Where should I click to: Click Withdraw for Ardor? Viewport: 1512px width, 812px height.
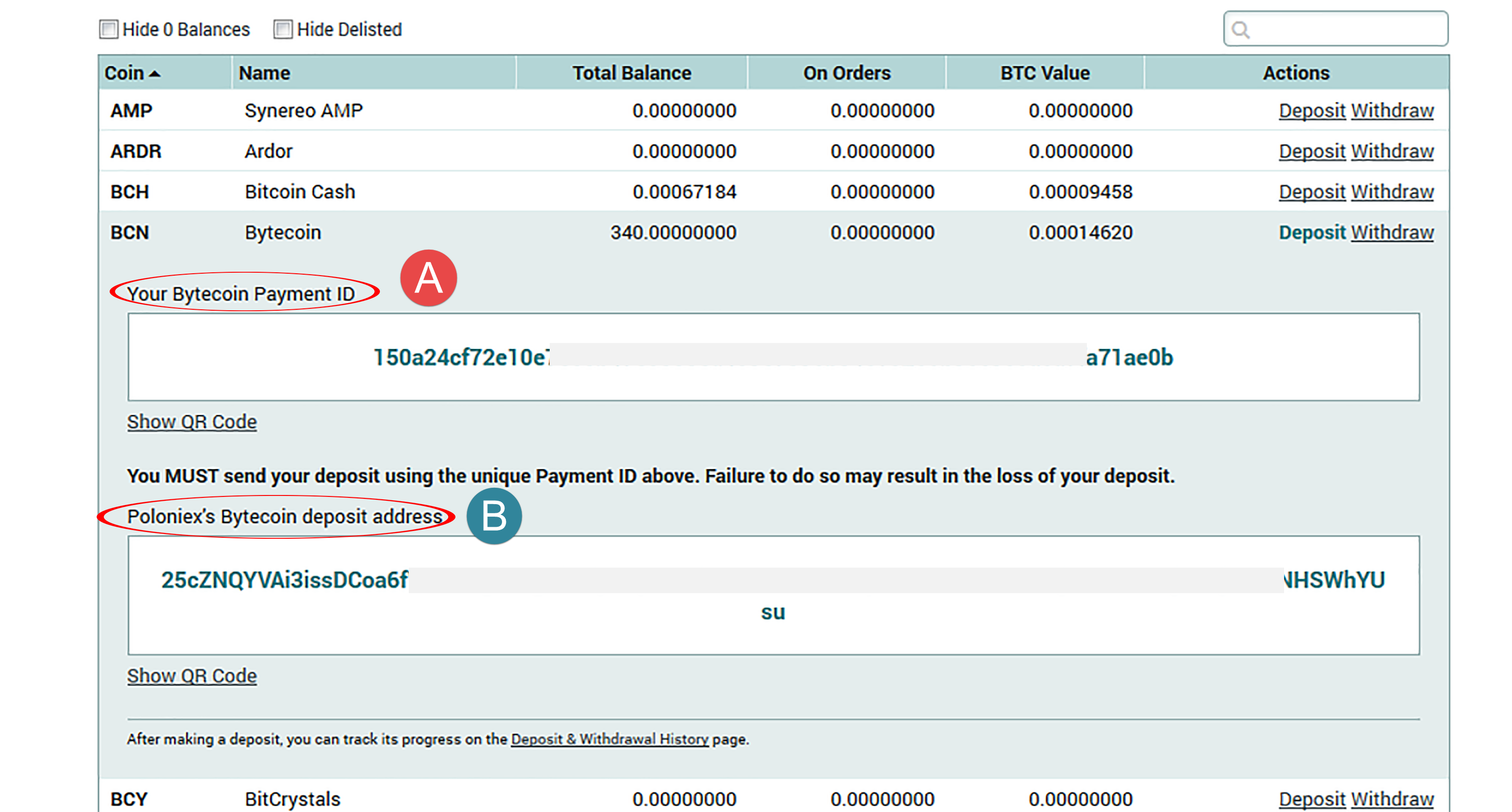1392,152
